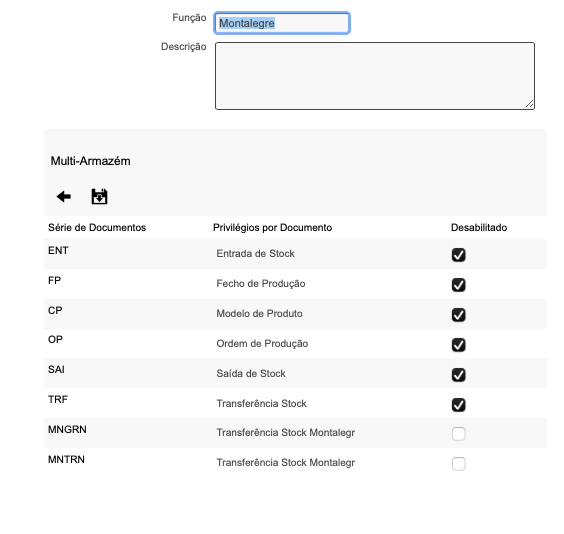Uncheck Desabilitado for Entrada de Stock
The height and width of the screenshot is (534, 564).
[459, 255]
